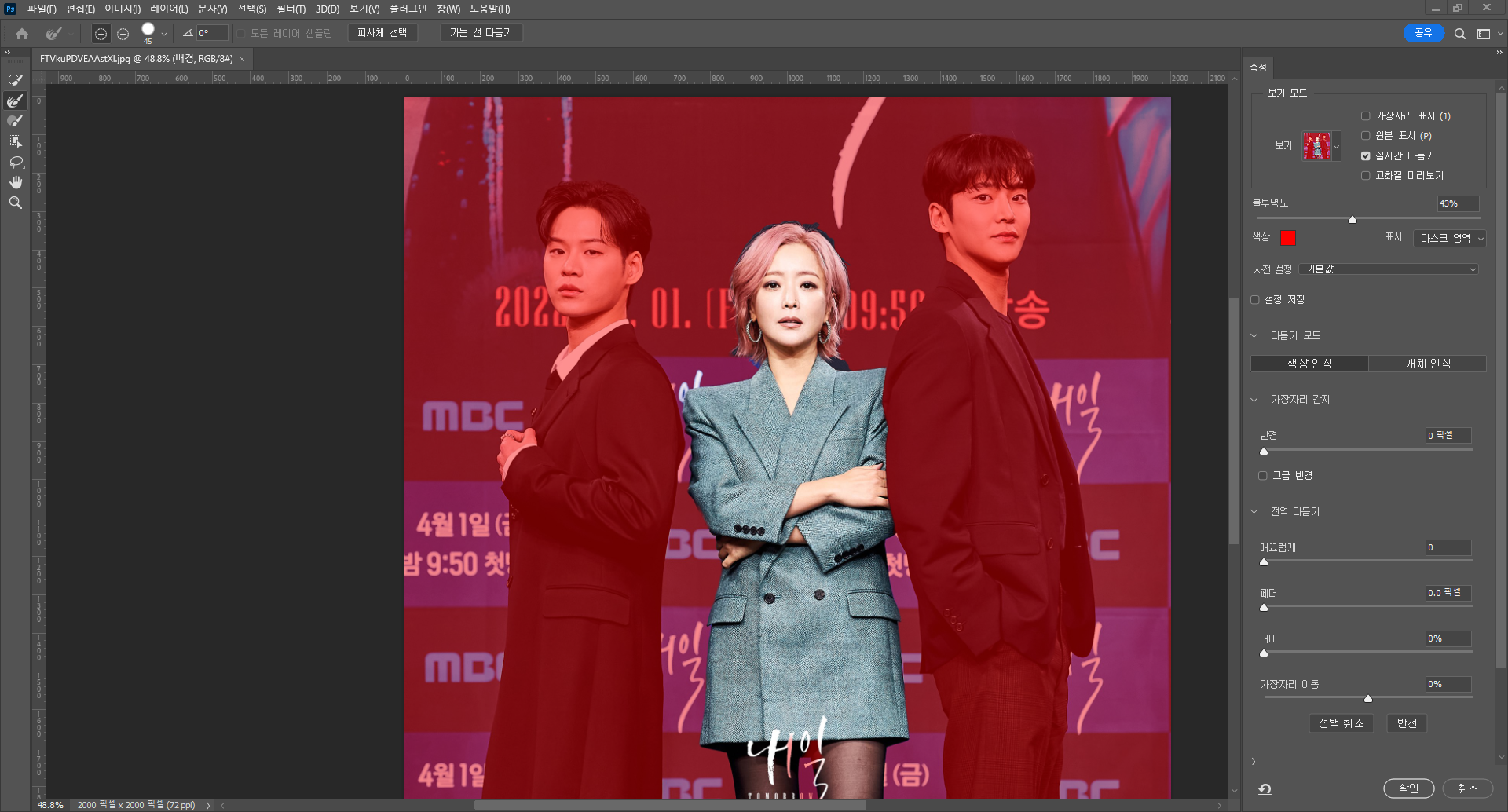Open the Search magnifier icon
Viewport: 1508px width, 812px height.
pyautogui.click(x=1459, y=34)
